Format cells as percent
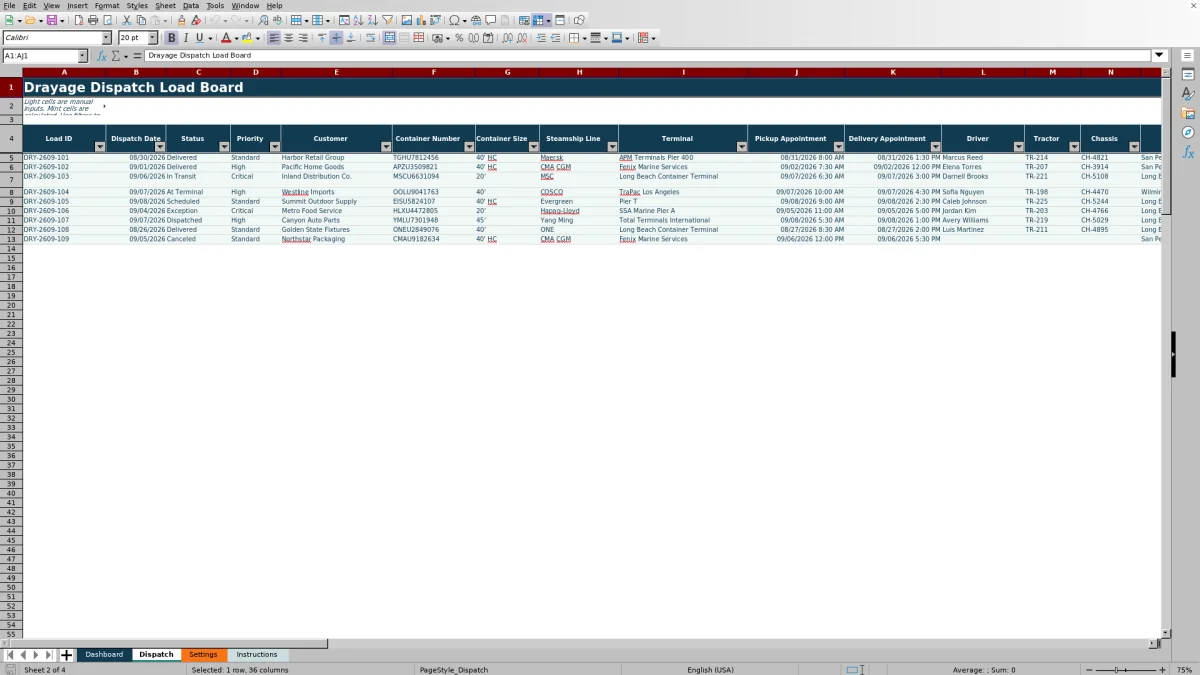The height and width of the screenshot is (675, 1200). tap(459, 38)
